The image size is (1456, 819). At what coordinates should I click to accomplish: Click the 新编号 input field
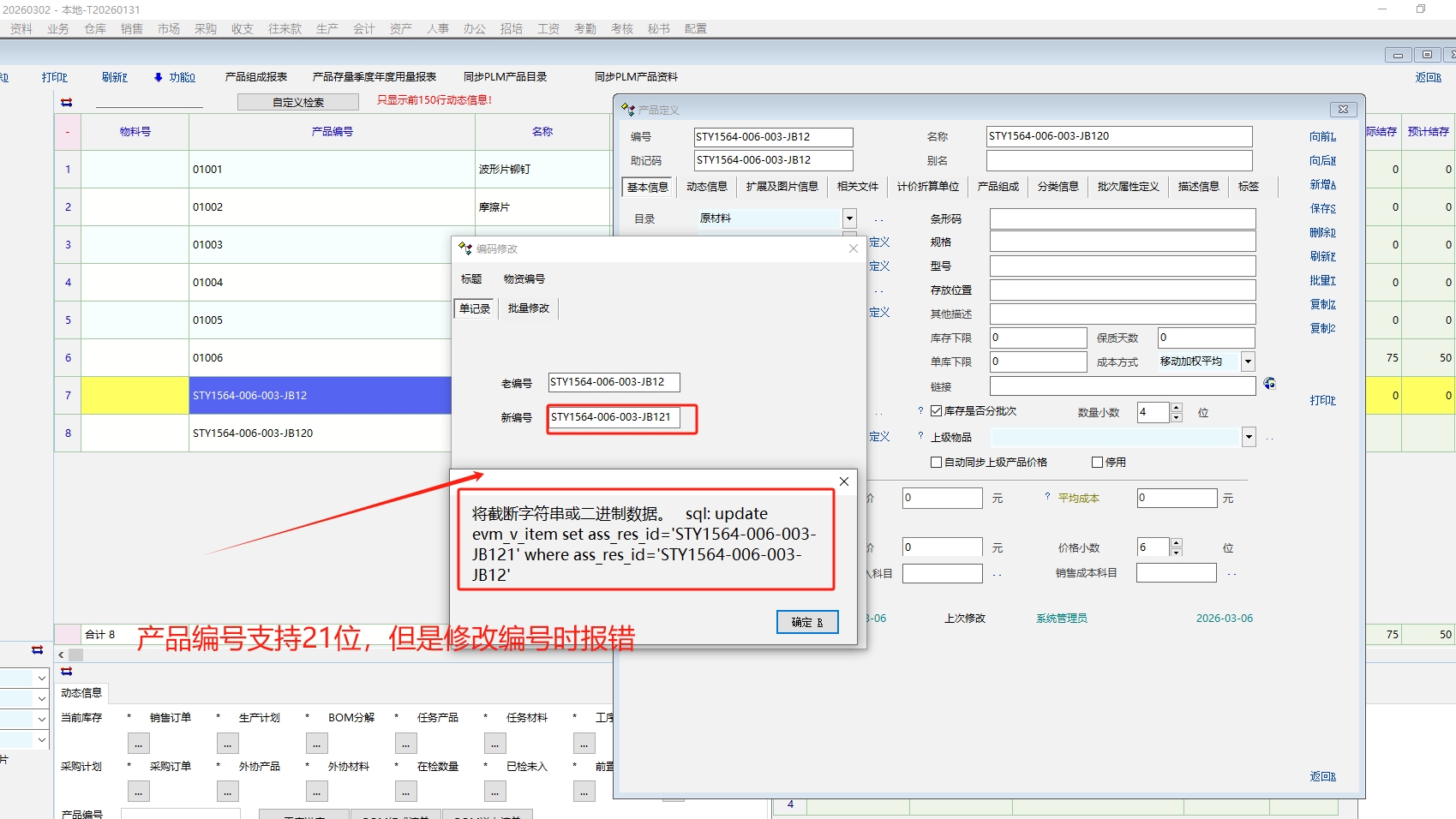coord(614,417)
